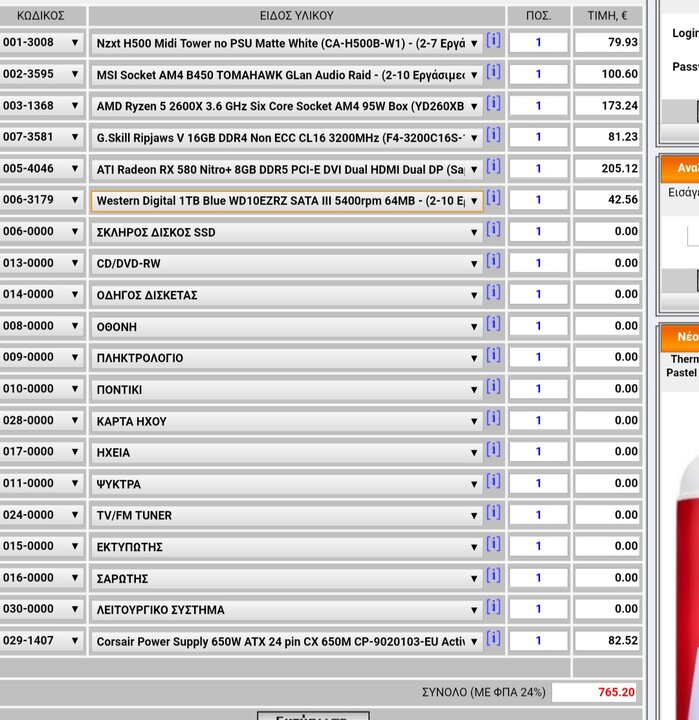Image resolution: width=699 pixels, height=720 pixels.
Task: Open info icon for ΟΘΟΝΗ row
Action: coord(493,325)
